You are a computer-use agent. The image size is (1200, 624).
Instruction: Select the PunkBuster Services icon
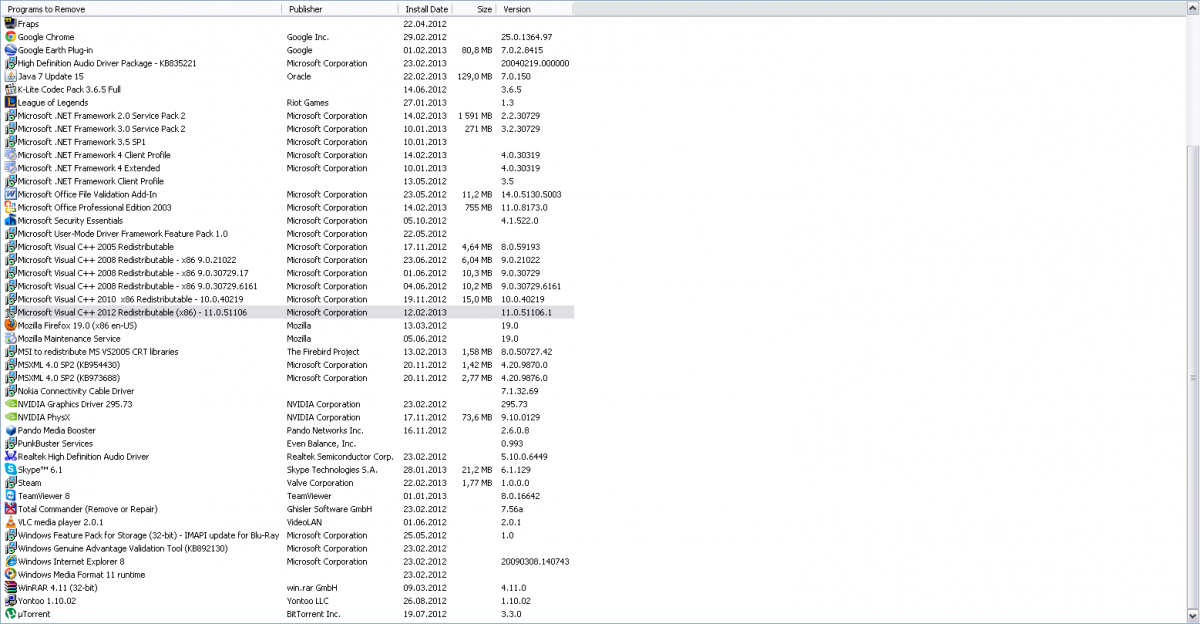click(10, 443)
